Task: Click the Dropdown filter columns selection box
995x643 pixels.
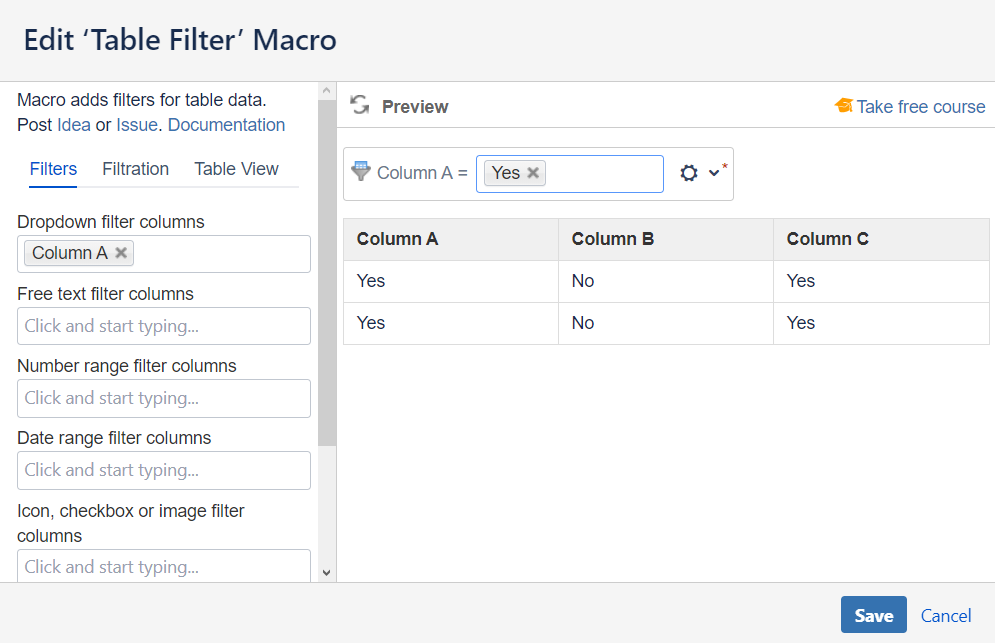Action: tap(220, 254)
